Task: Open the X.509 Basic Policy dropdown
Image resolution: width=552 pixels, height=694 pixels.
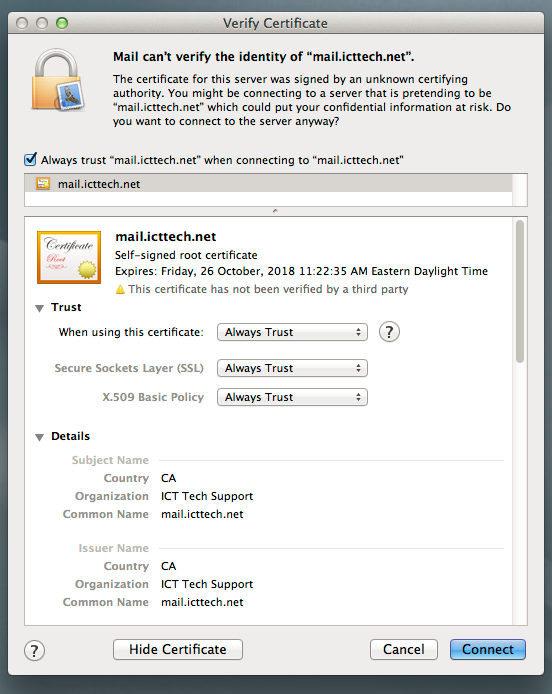Action: (292, 397)
